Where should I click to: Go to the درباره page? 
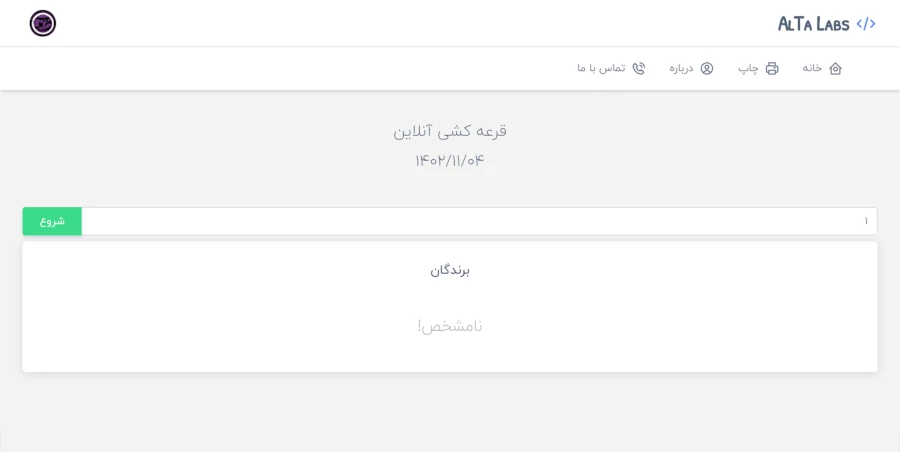coord(681,68)
